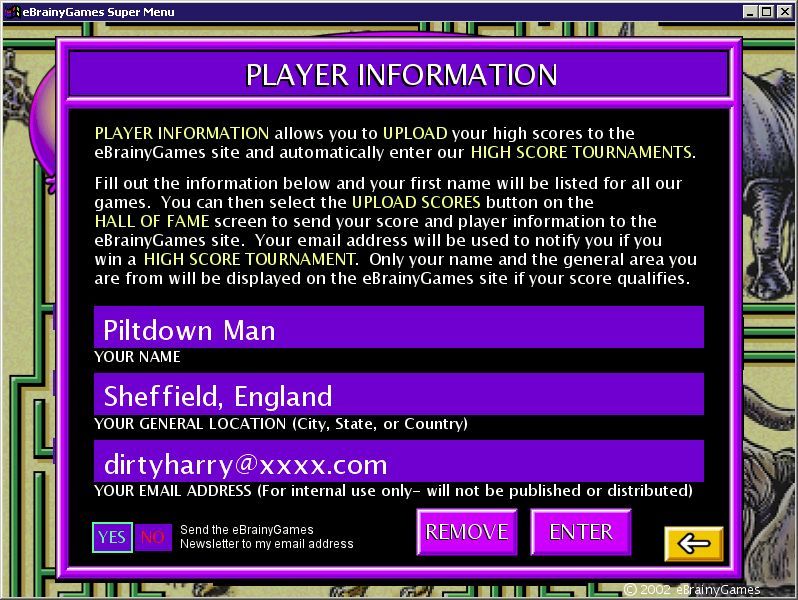
Task: Click the yellow back arrow button
Action: [694, 544]
